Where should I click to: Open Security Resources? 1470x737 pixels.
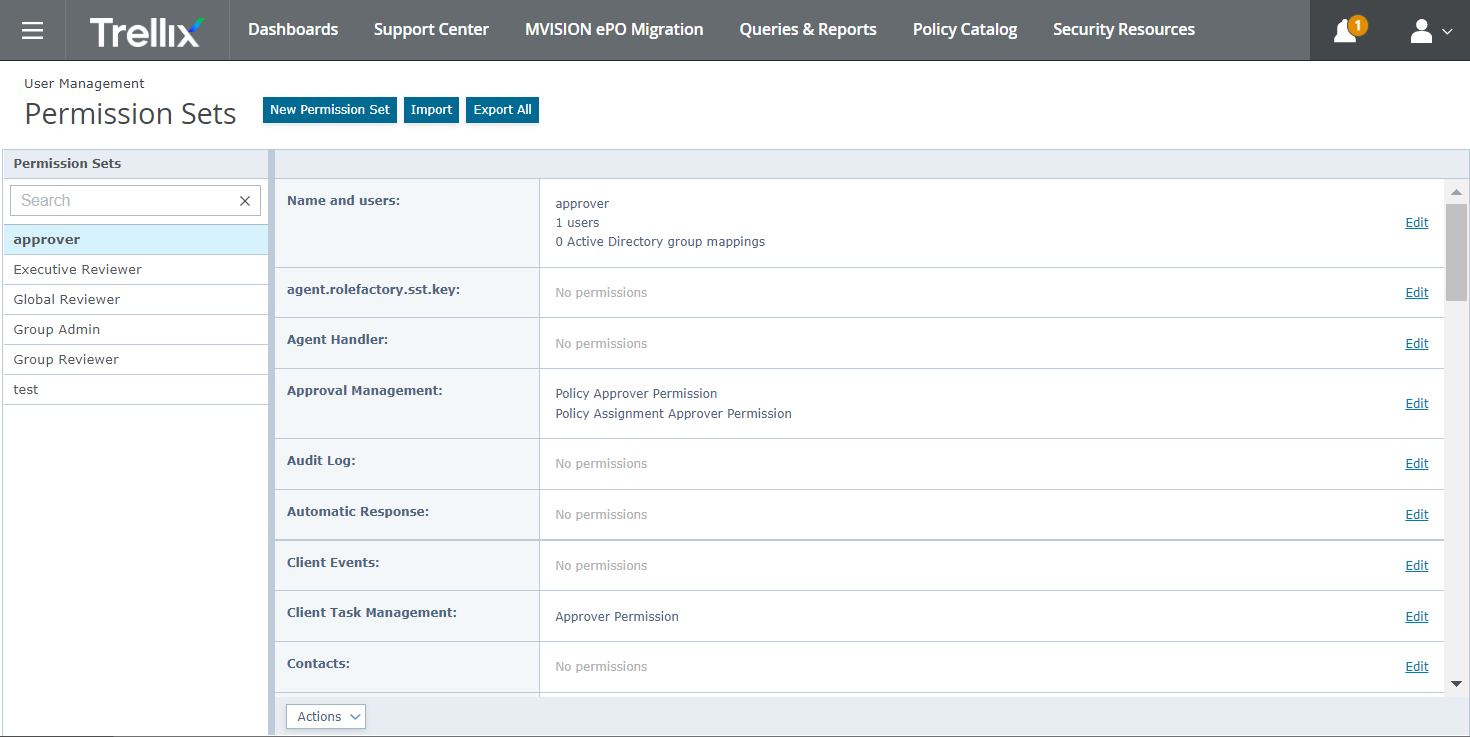coord(1124,30)
